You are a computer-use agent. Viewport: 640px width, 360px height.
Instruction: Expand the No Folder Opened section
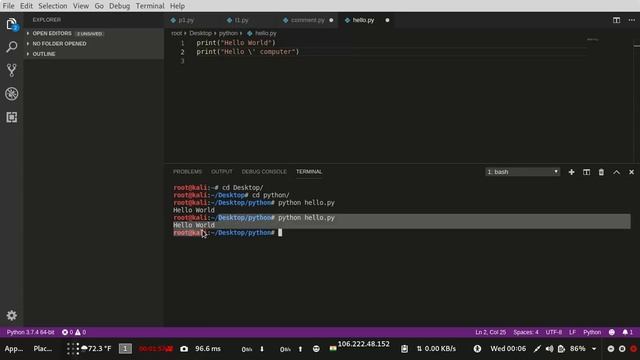(x=94, y=44)
